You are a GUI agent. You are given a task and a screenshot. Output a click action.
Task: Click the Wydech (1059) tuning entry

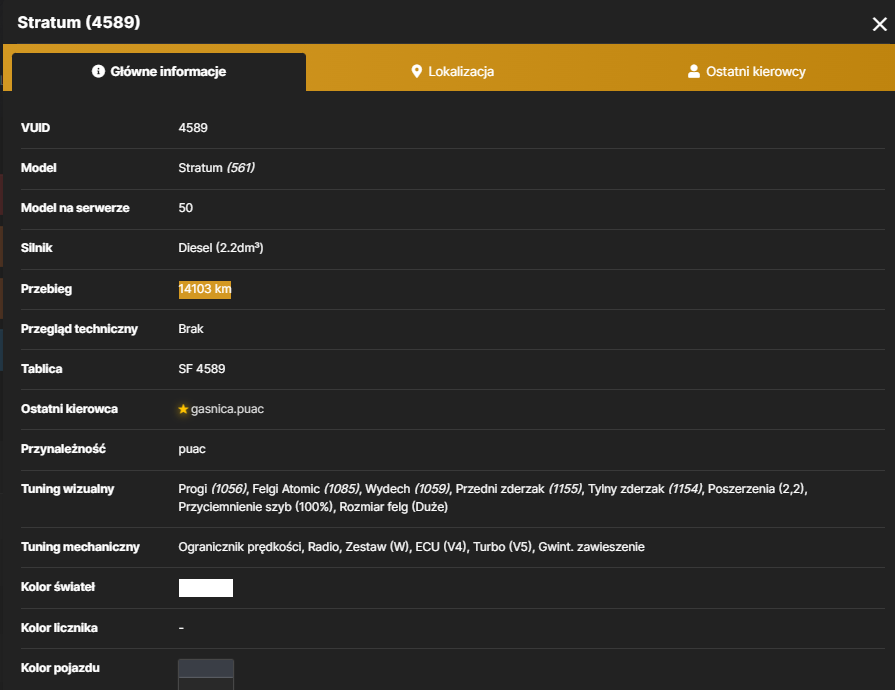(407, 489)
